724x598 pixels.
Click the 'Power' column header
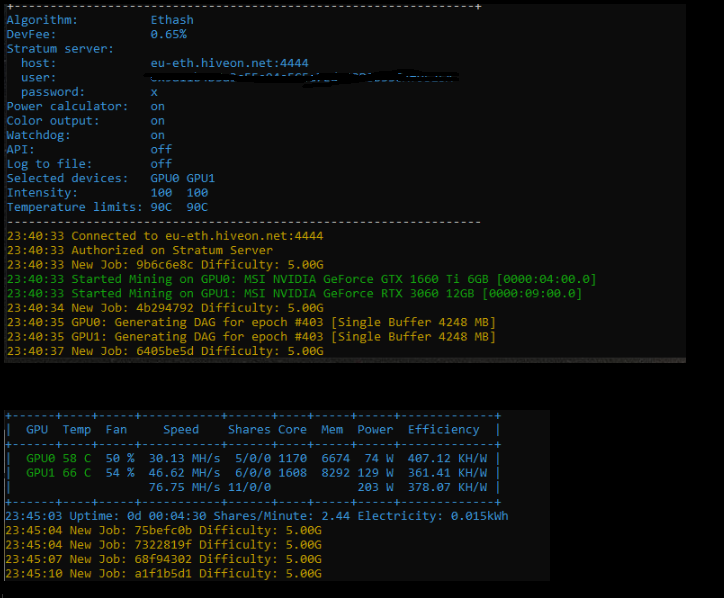(375, 430)
